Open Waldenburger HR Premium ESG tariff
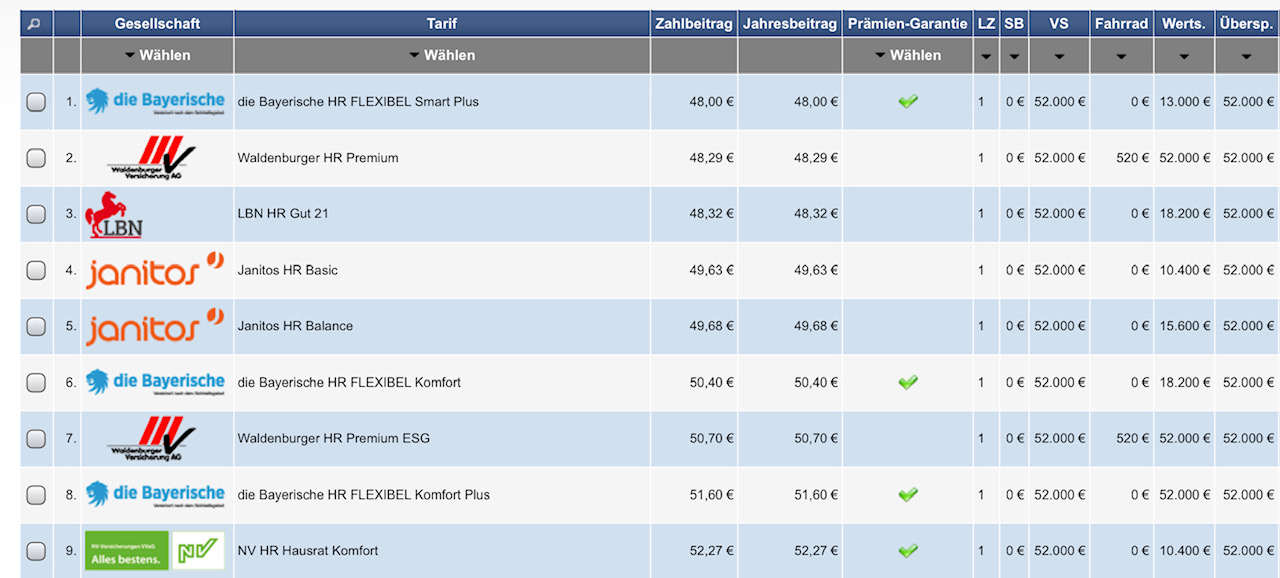 tap(333, 439)
